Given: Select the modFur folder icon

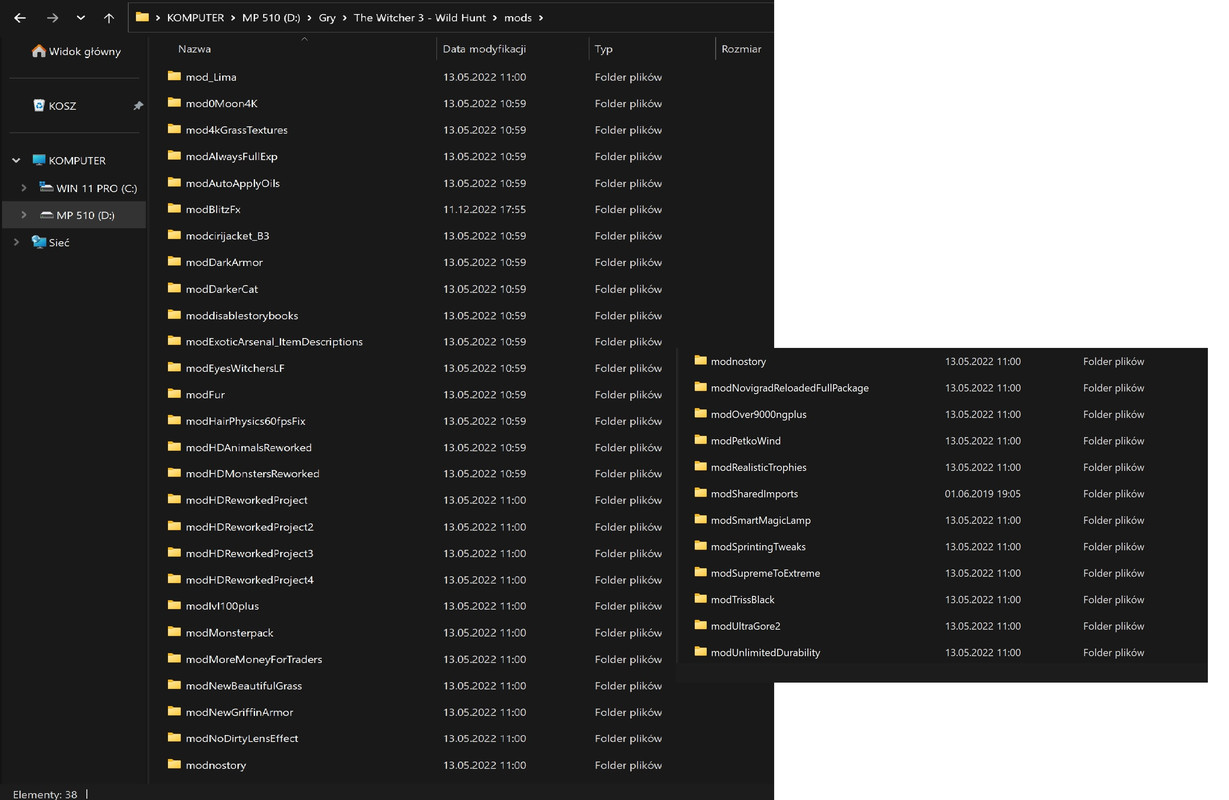Looking at the screenshot, I should [174, 394].
